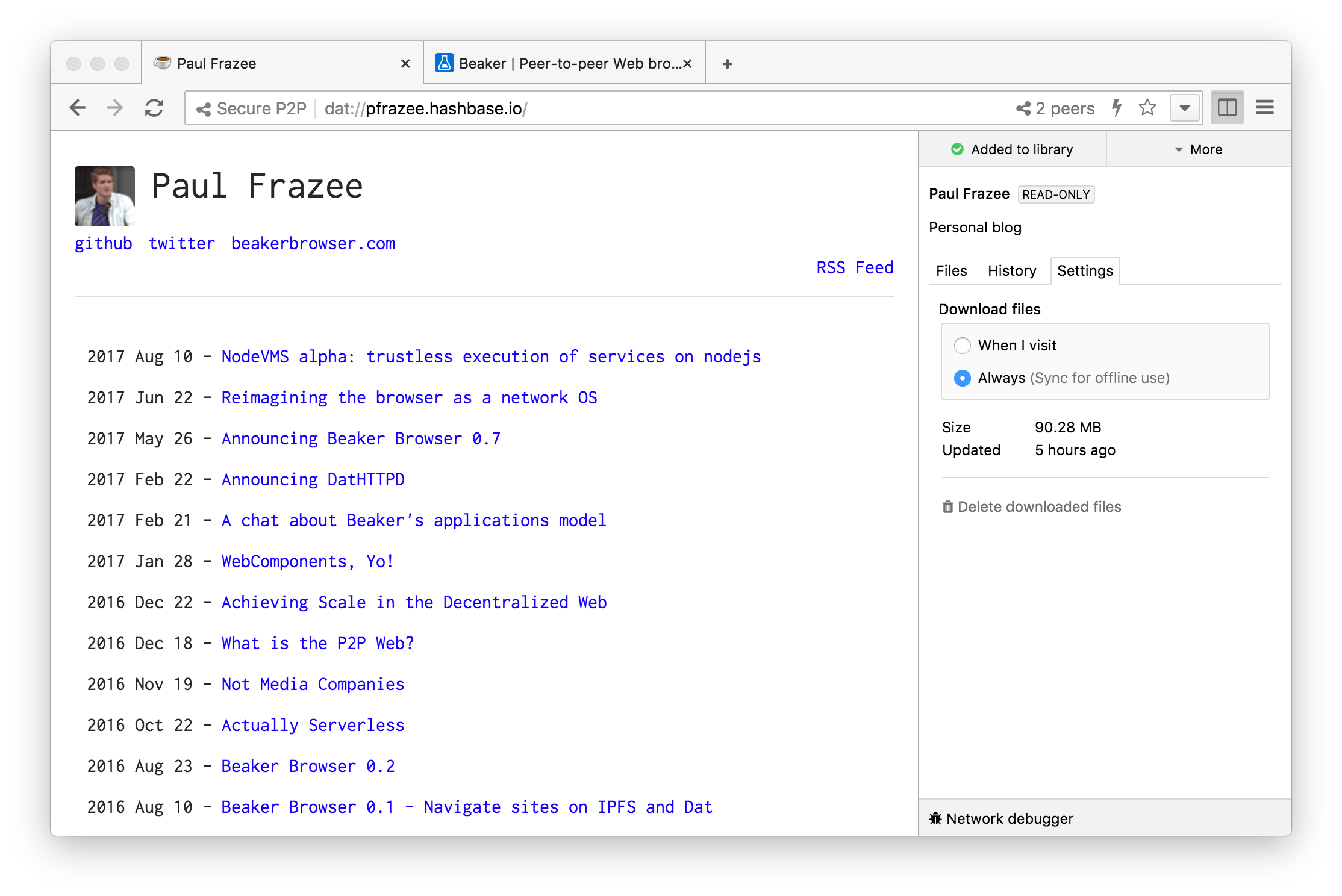Viewport: 1342px width, 896px height.
Task: Open the WebComponents, Yo! post
Action: (x=308, y=561)
